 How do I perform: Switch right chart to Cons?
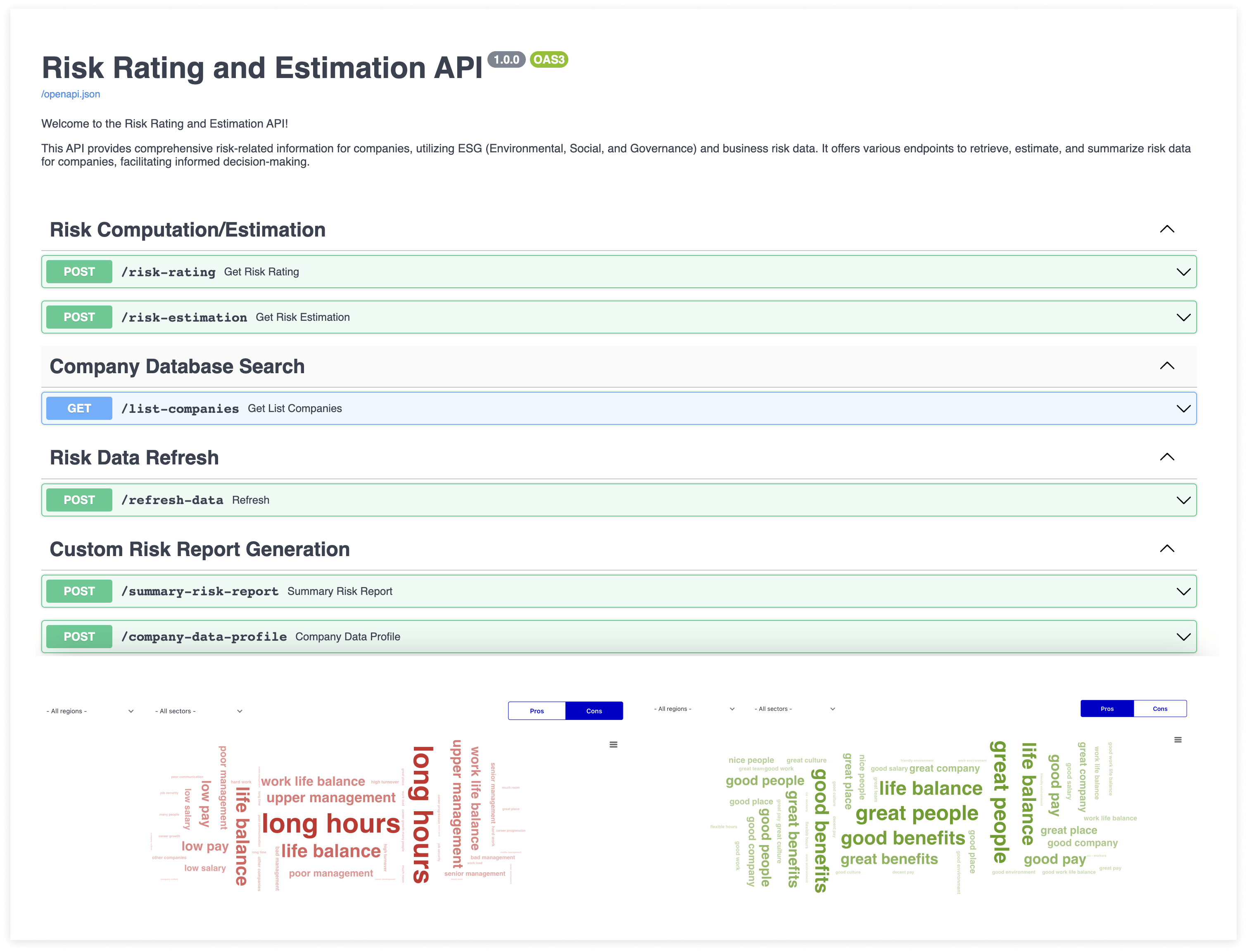(1160, 708)
